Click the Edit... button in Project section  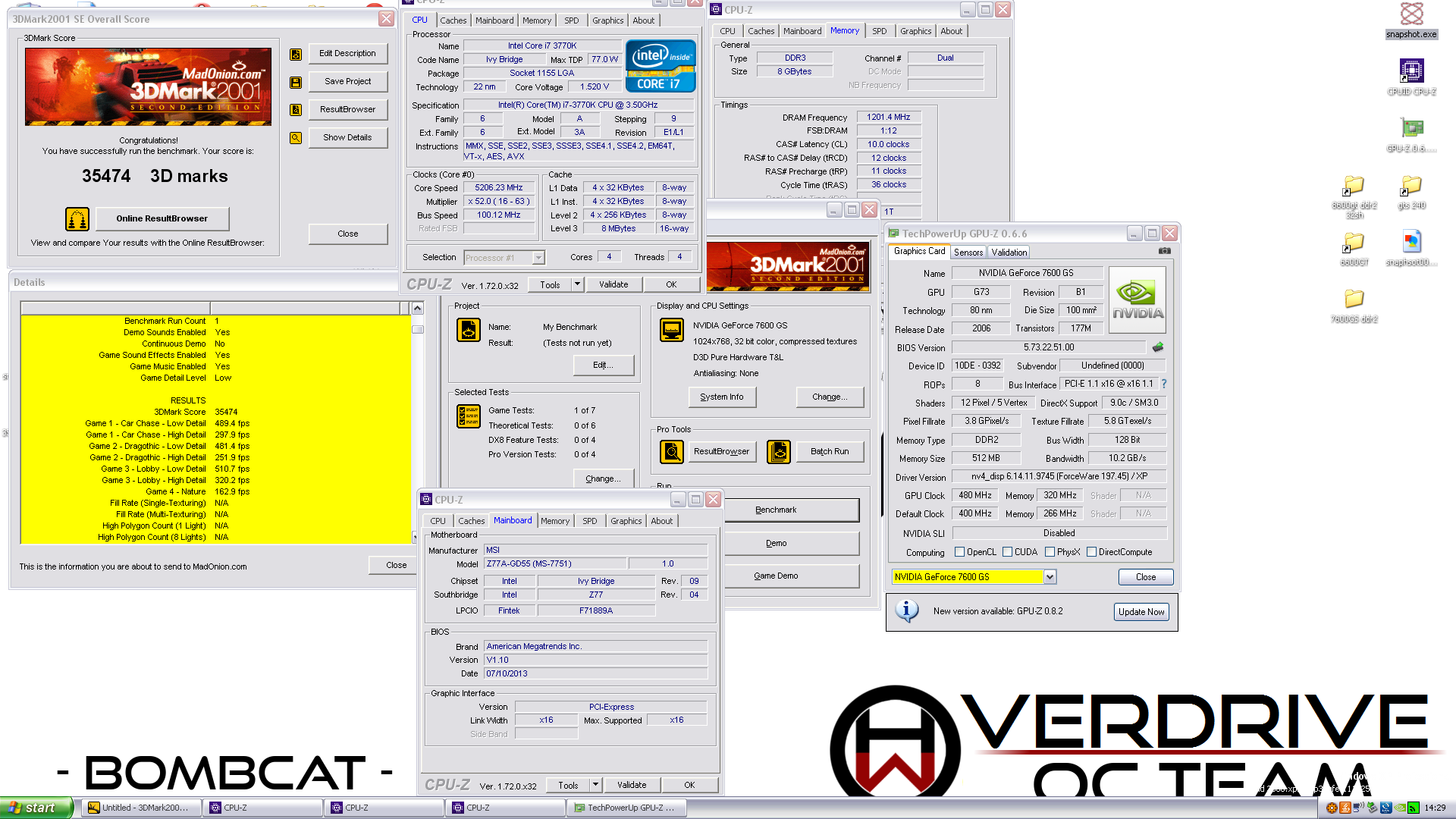pos(603,366)
